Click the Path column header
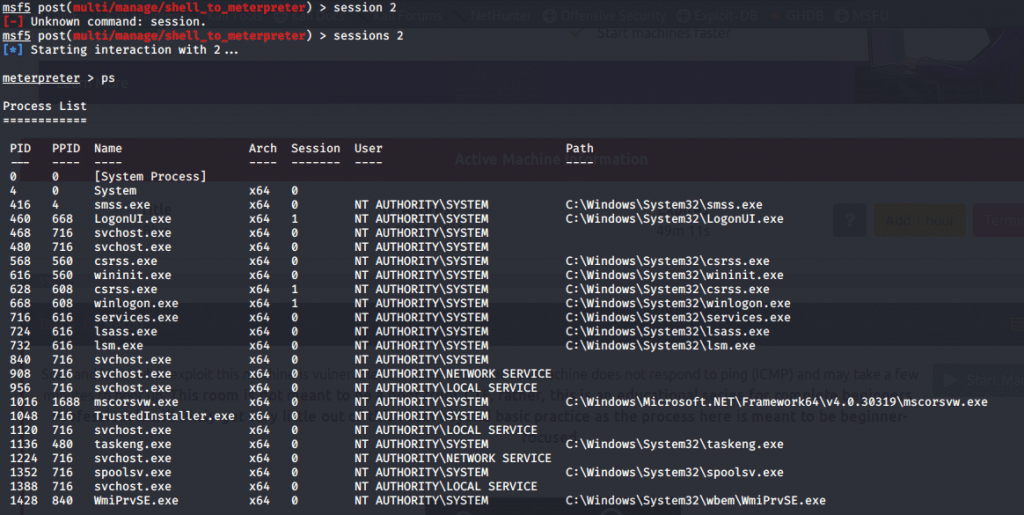The image size is (1024, 515). [579, 148]
